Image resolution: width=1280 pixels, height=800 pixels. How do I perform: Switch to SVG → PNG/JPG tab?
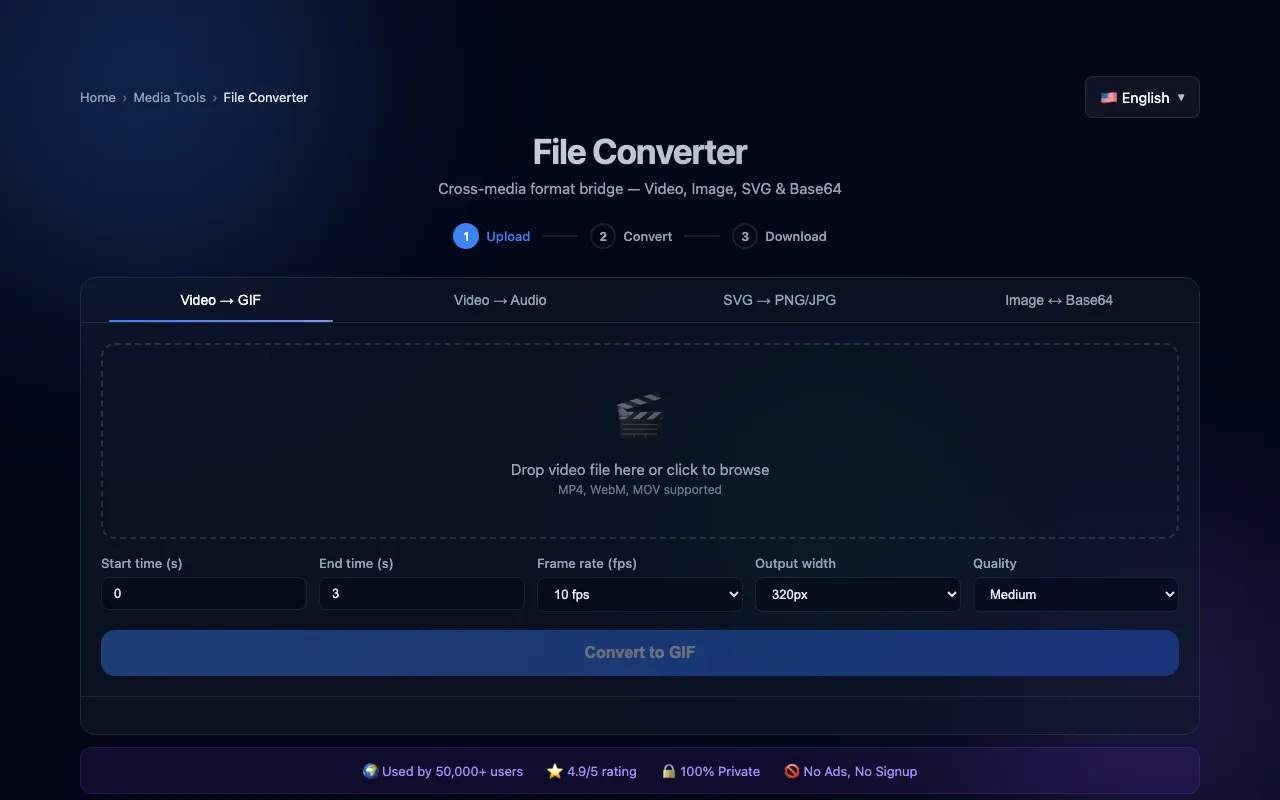pyautogui.click(x=780, y=300)
